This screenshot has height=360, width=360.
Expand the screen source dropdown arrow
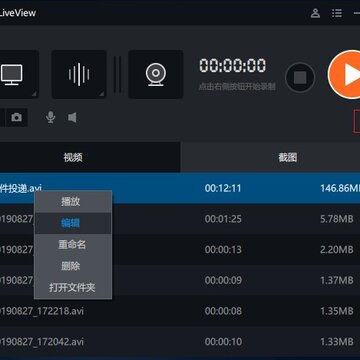coord(34,94)
